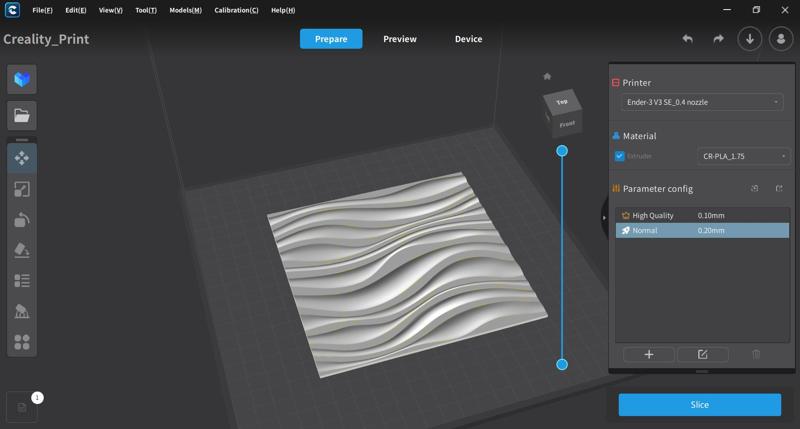This screenshot has width=800, height=429.
Task: Click the Front face of view cube
Action: point(567,124)
